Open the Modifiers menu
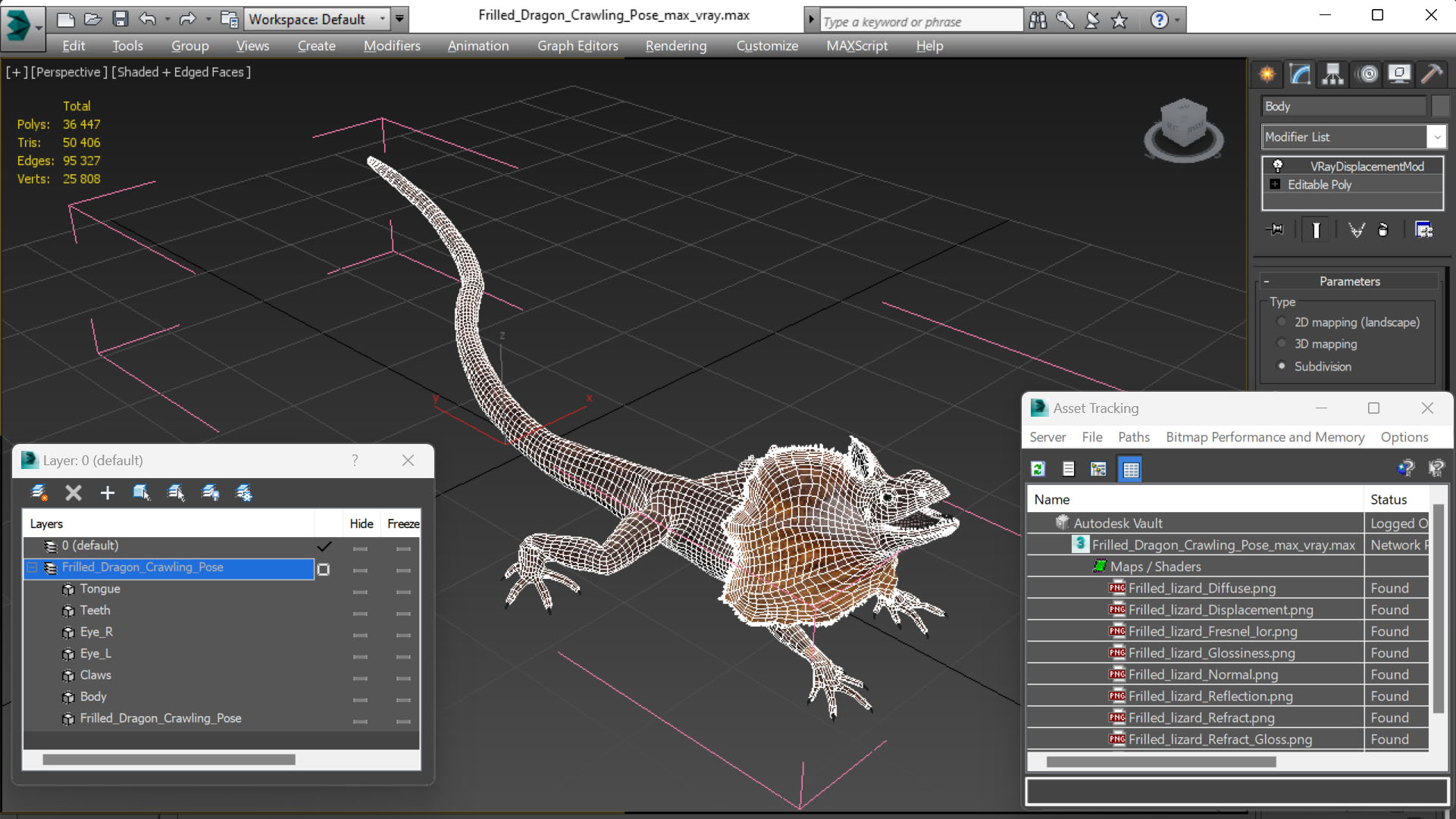This screenshot has width=1456, height=819. coord(390,45)
